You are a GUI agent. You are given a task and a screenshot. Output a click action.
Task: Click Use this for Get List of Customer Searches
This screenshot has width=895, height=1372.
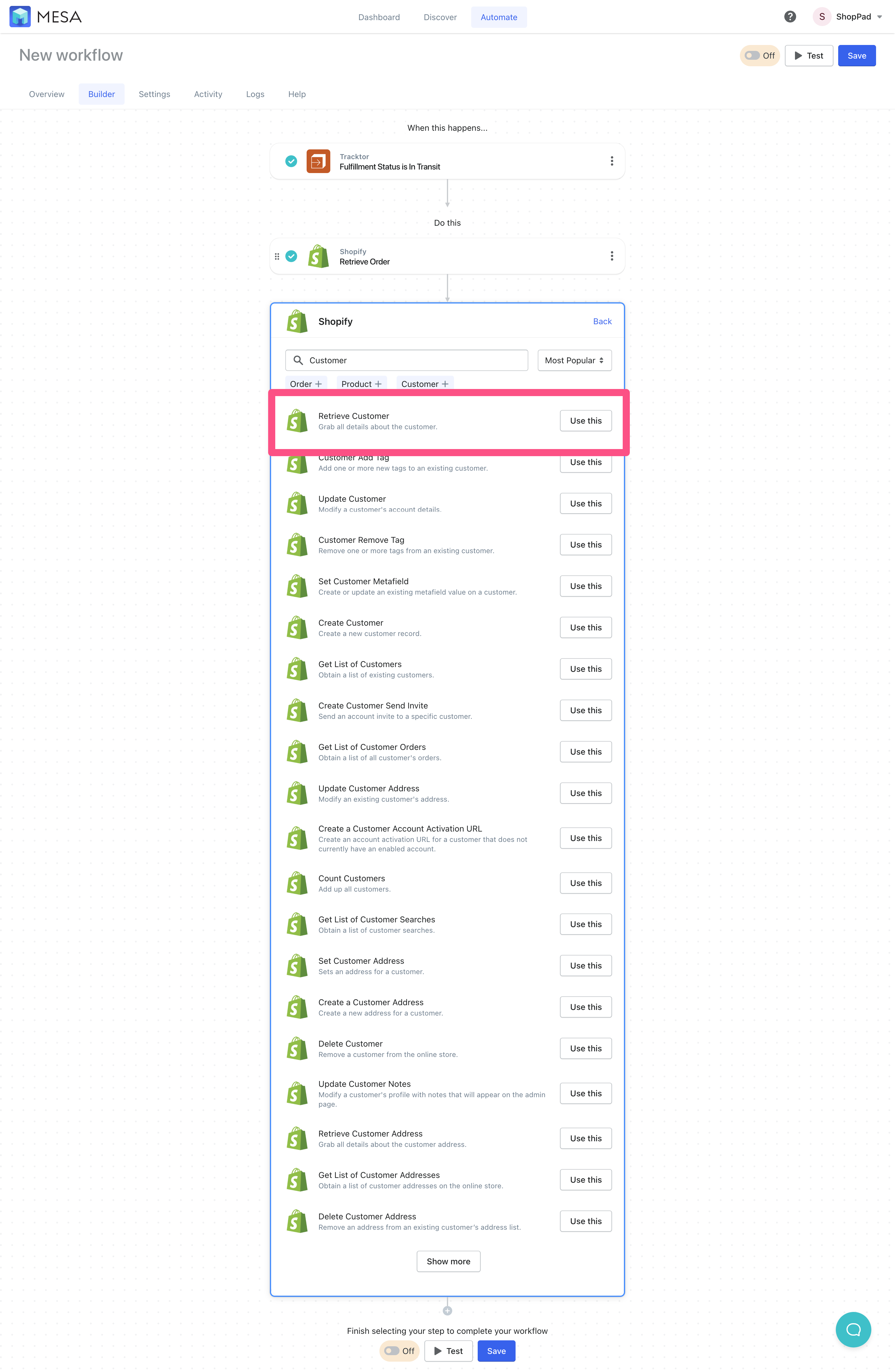(585, 925)
